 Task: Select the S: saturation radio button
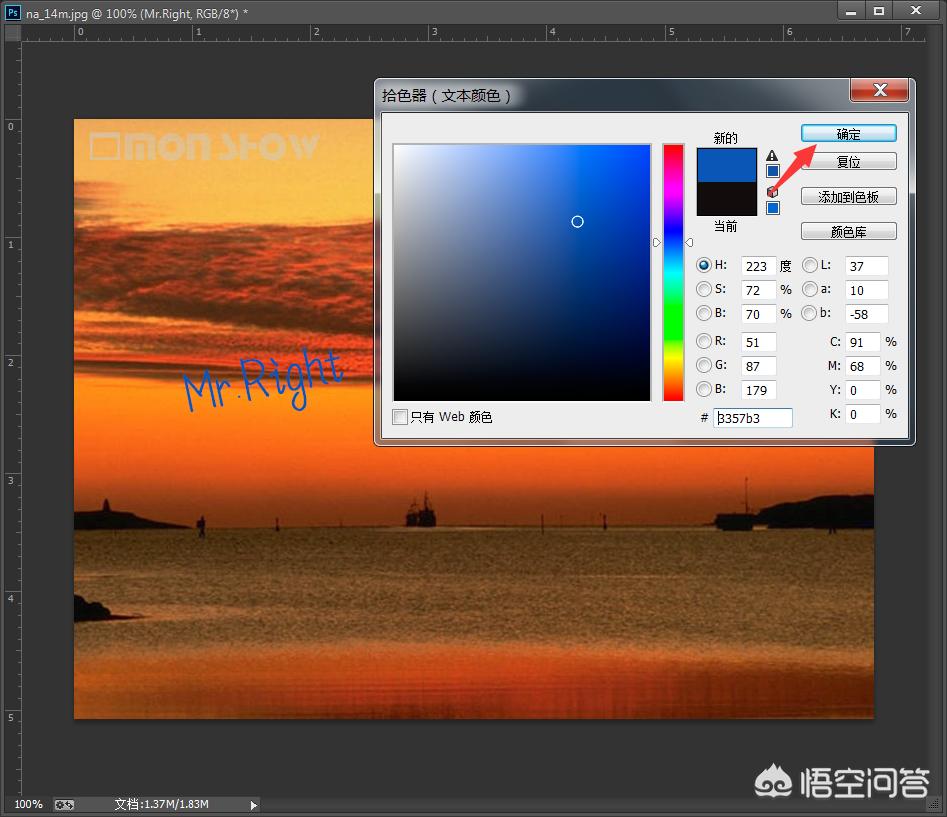(704, 290)
